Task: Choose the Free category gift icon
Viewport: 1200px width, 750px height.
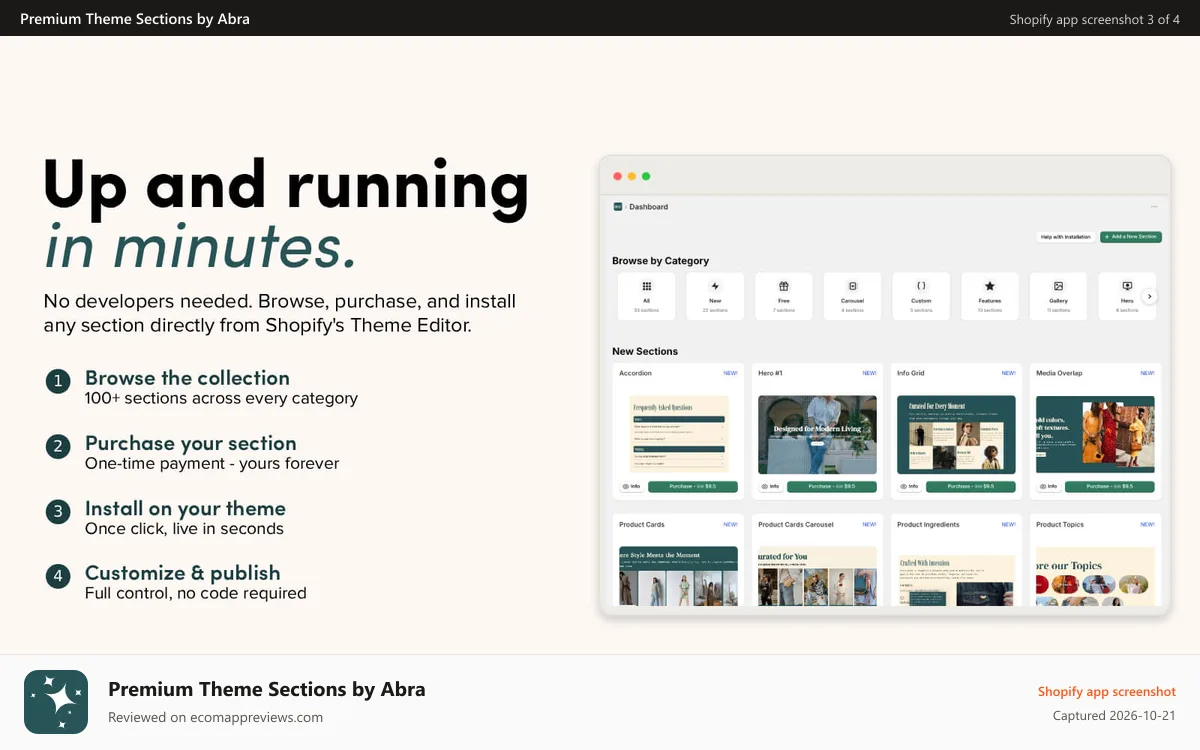Action: pos(784,286)
